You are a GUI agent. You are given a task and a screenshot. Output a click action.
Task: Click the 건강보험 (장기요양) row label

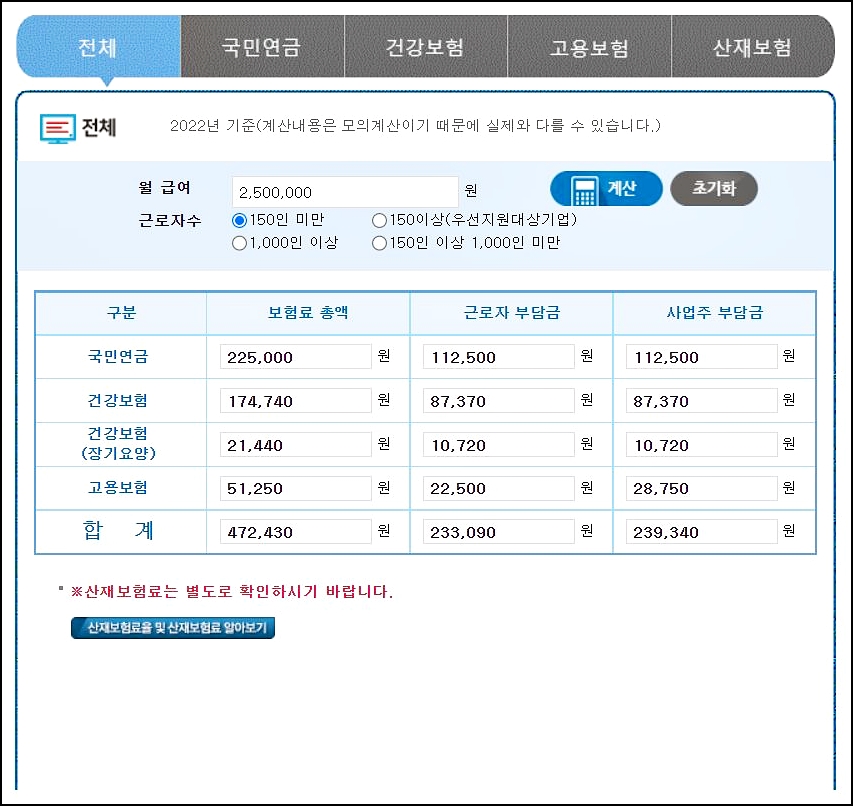tap(118, 443)
